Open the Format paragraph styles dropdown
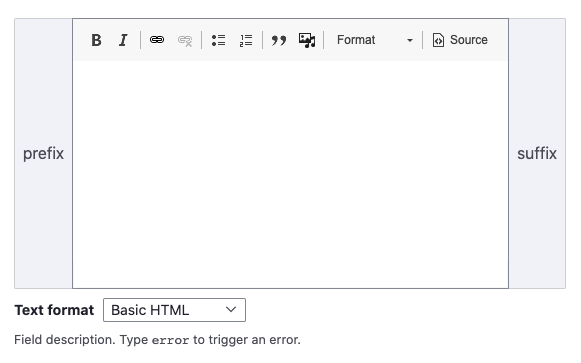The image size is (581, 363). [x=374, y=40]
